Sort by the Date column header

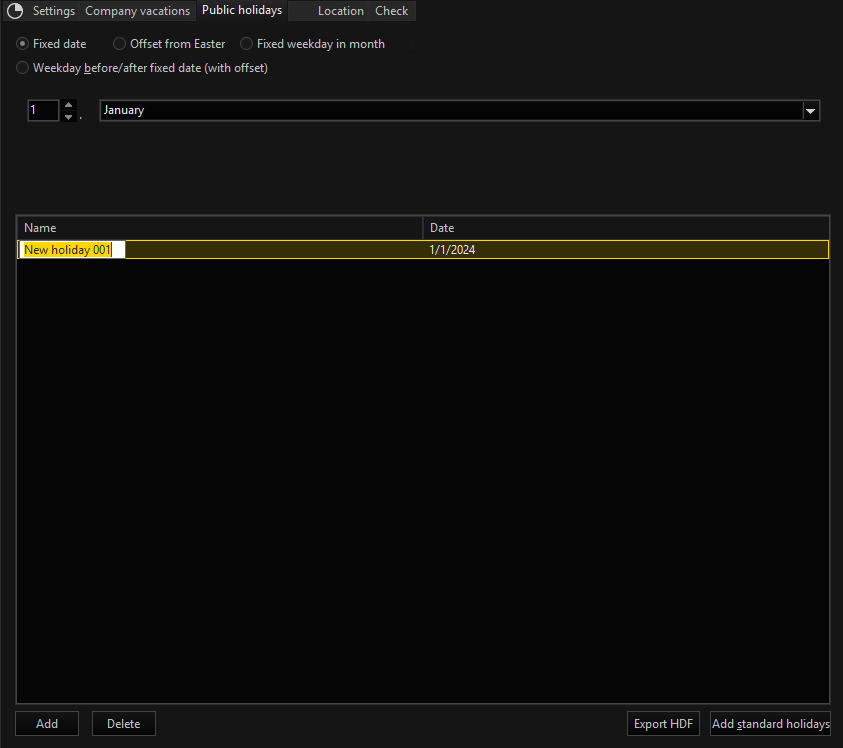626,227
